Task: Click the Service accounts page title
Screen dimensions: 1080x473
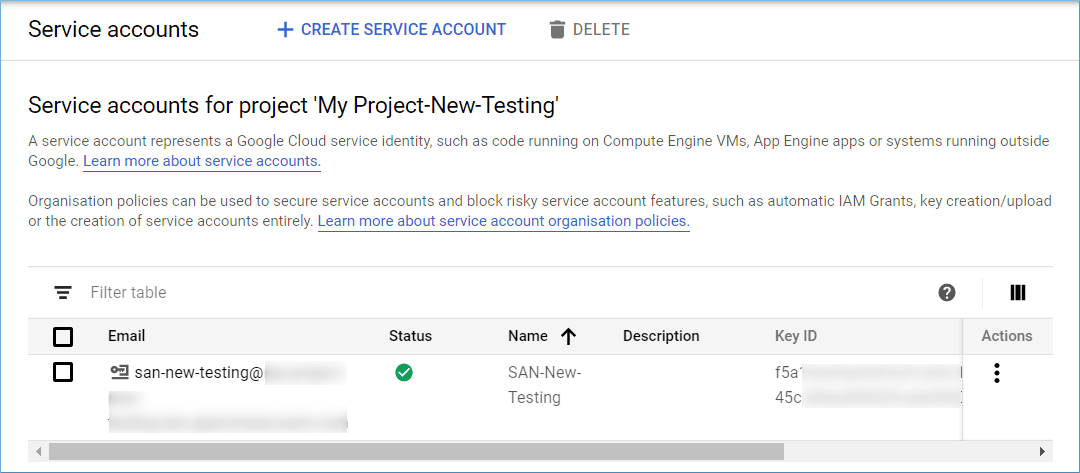Action: (x=114, y=30)
